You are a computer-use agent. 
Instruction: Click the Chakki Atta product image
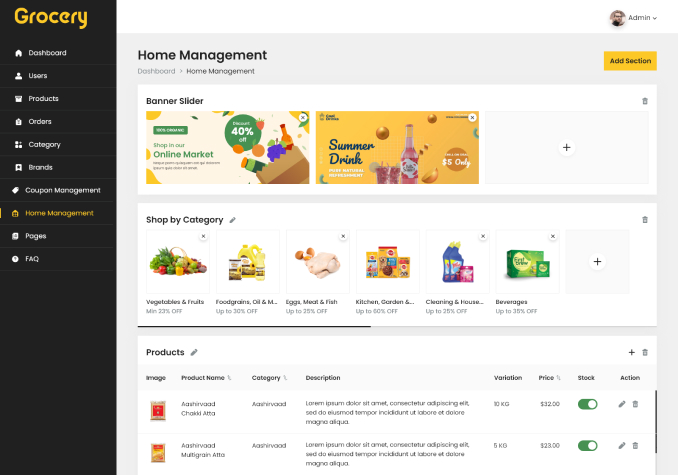(x=158, y=411)
